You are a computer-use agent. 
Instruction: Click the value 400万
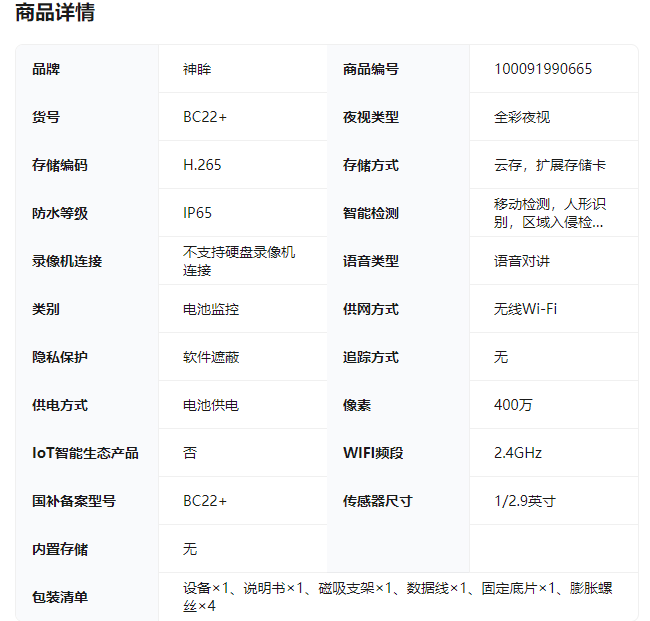point(513,405)
